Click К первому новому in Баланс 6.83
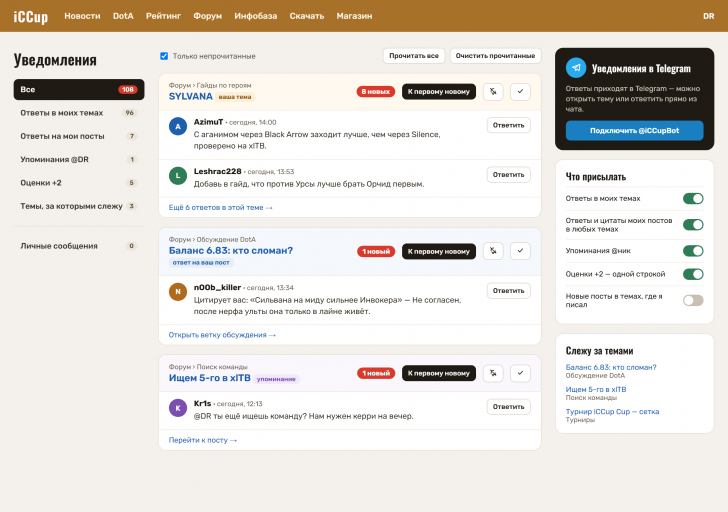Screen dimensions: 728x512 click(439, 251)
